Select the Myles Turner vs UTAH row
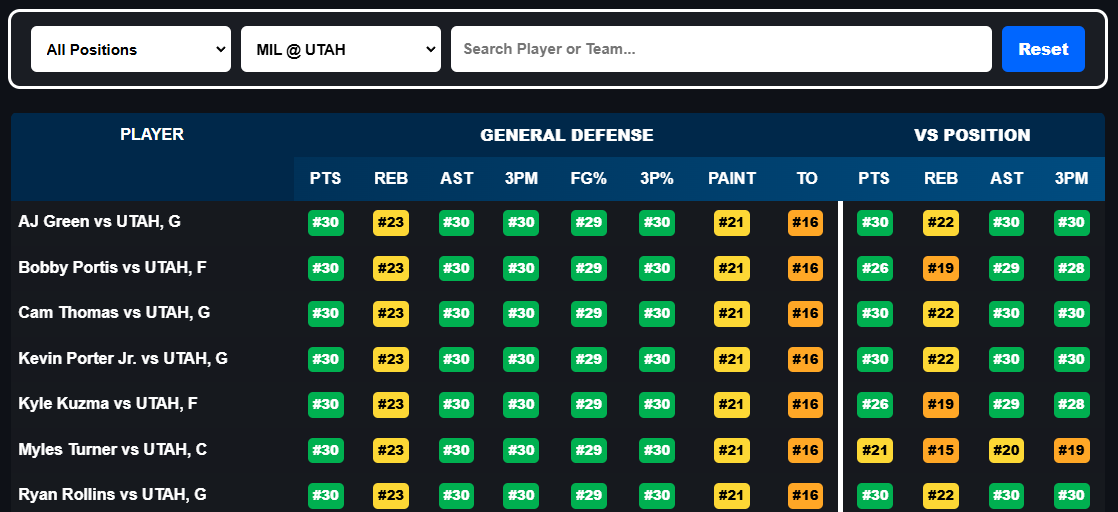This screenshot has height=512, width=1118. (558, 450)
